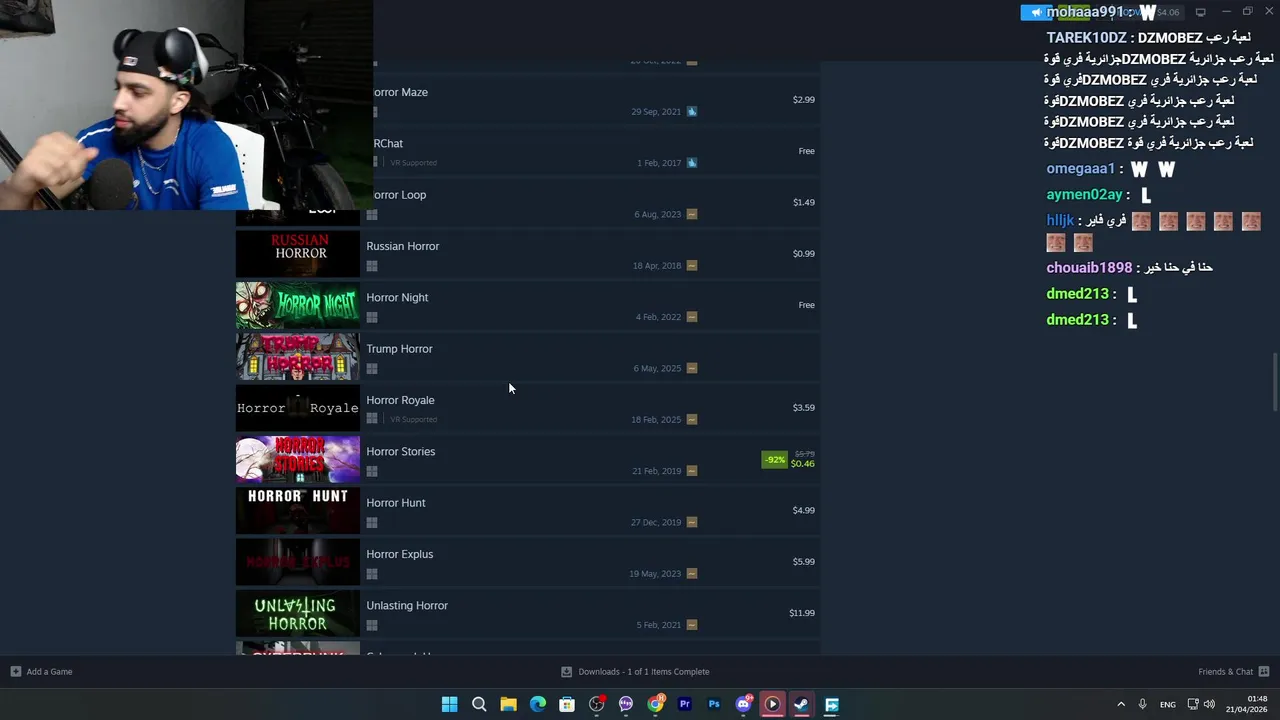Click the $0.46 sale price
The image size is (1280, 720).
(x=803, y=464)
